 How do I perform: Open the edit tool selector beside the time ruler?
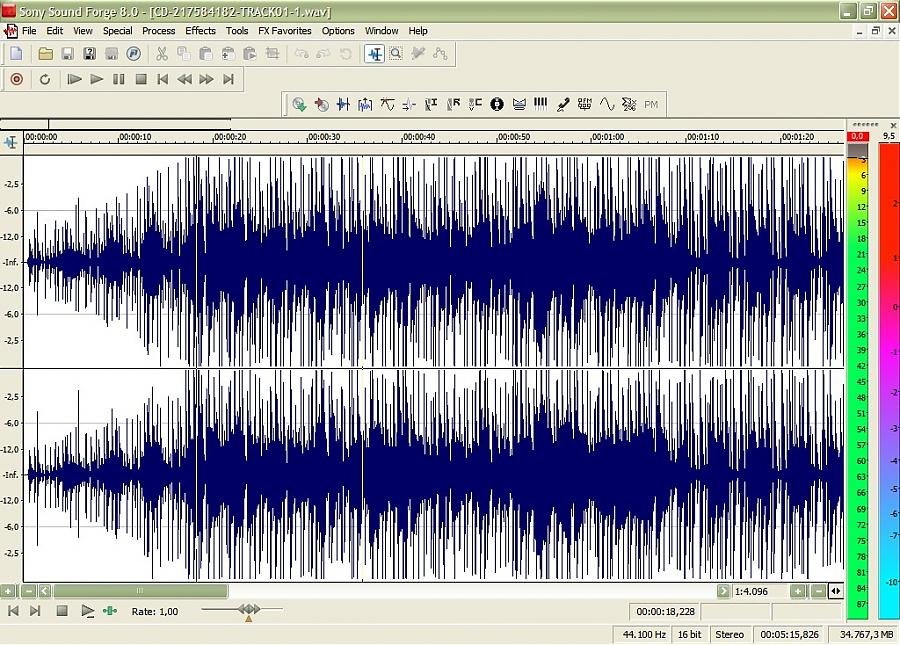(11, 142)
